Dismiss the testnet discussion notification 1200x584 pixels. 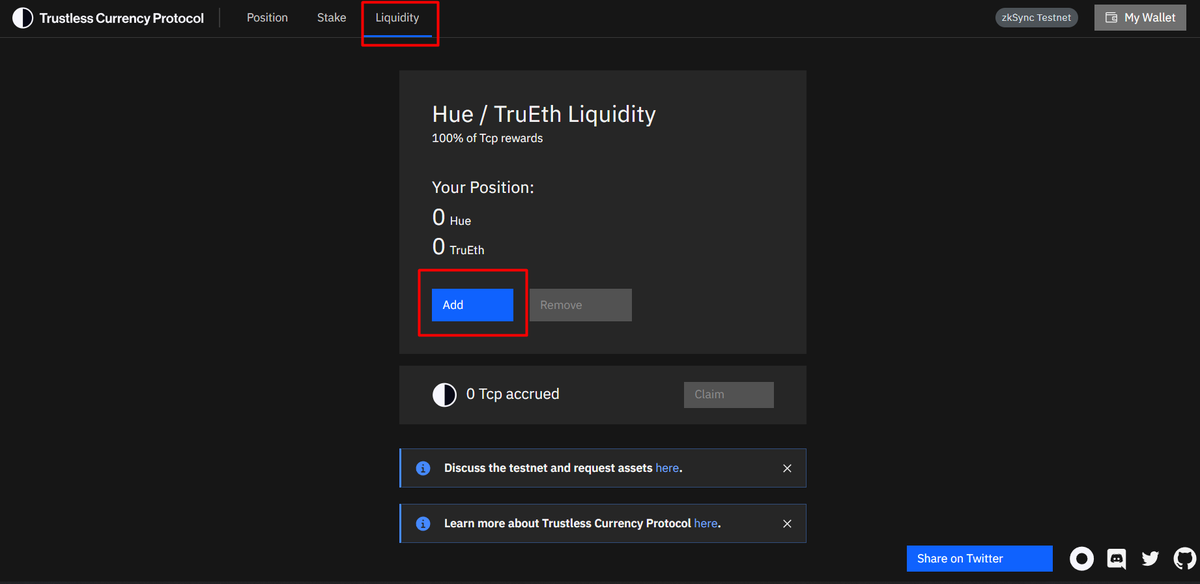pos(787,468)
